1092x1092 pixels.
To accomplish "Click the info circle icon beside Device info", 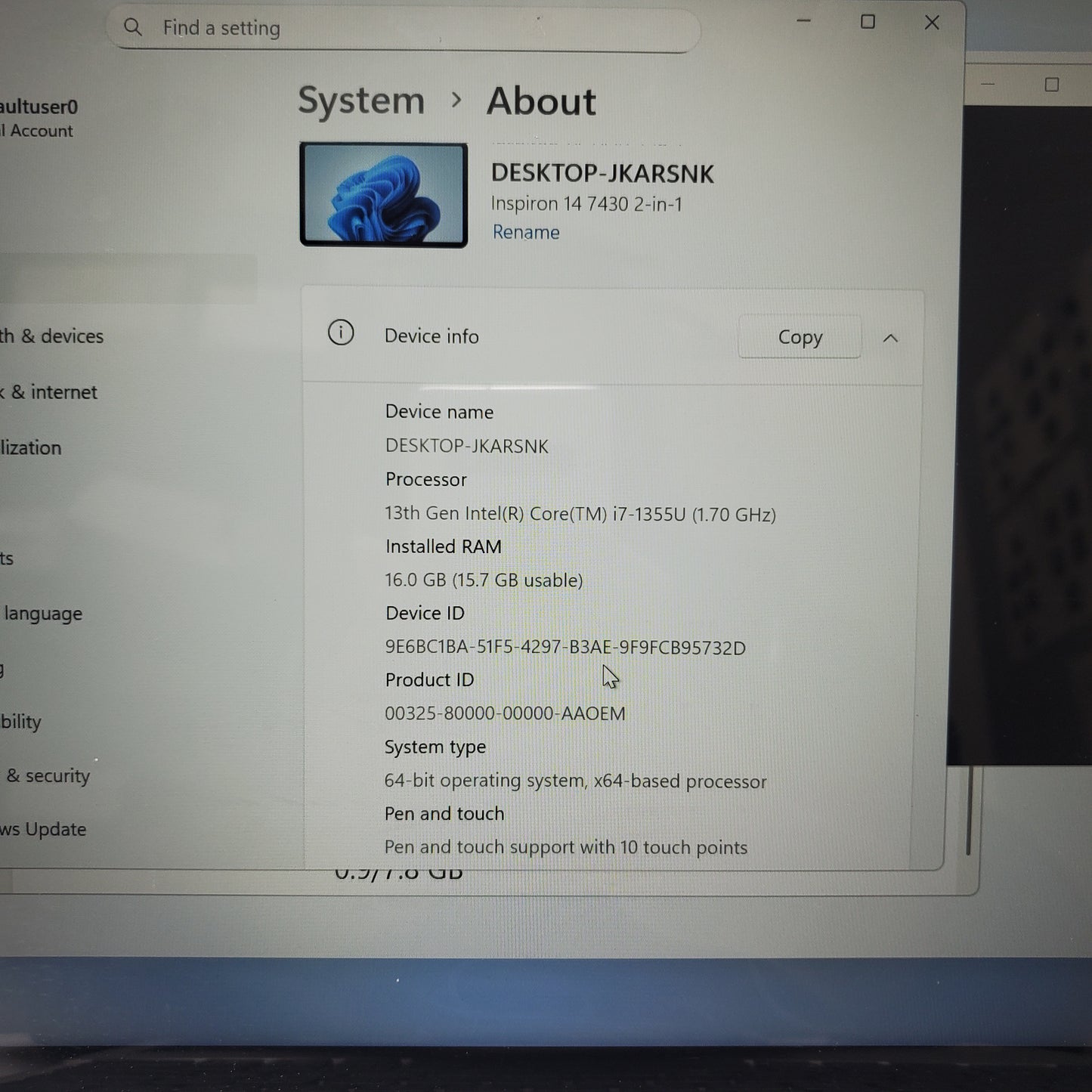I will point(341,333).
